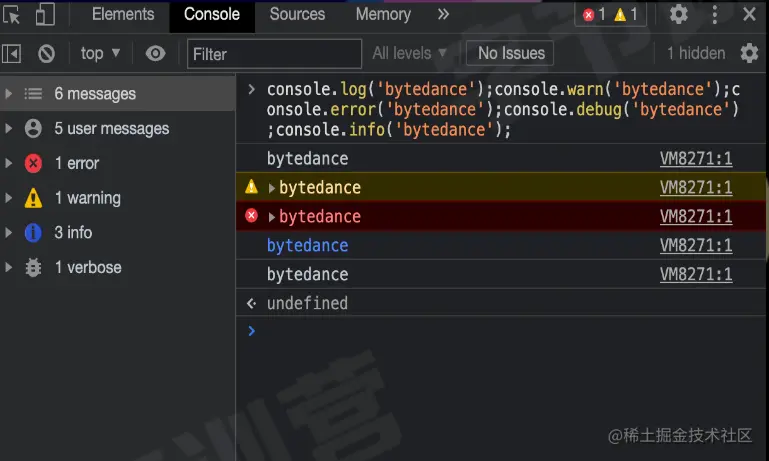769x461 pixels.
Task: Click the red error icon on the error log line
Action: [x=252, y=215]
